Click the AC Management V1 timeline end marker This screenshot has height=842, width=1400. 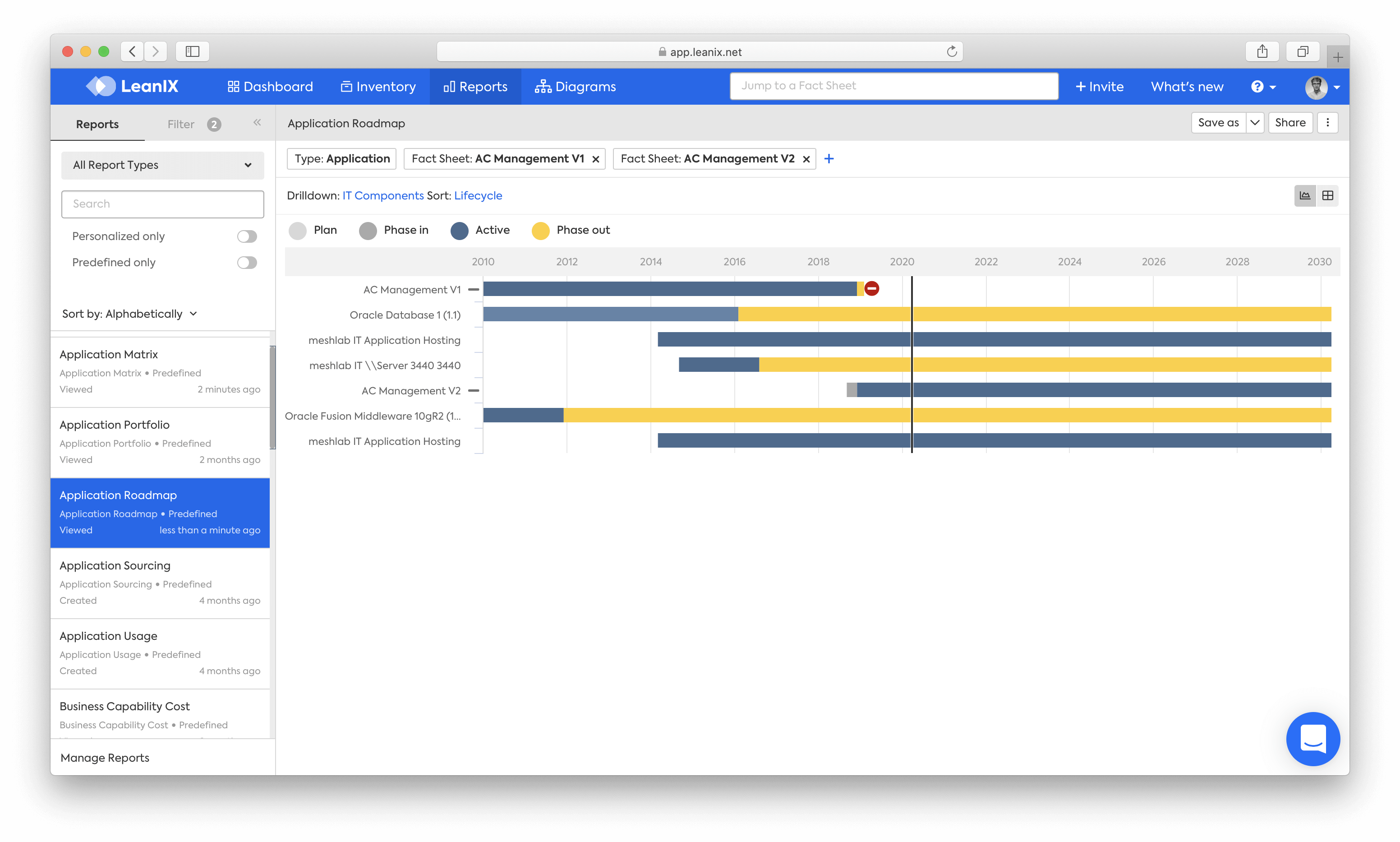click(x=869, y=289)
